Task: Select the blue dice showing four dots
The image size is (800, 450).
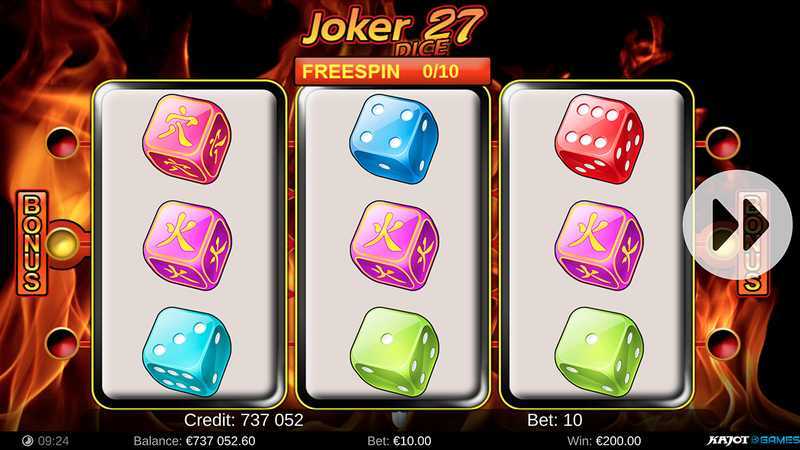Action: click(393, 138)
